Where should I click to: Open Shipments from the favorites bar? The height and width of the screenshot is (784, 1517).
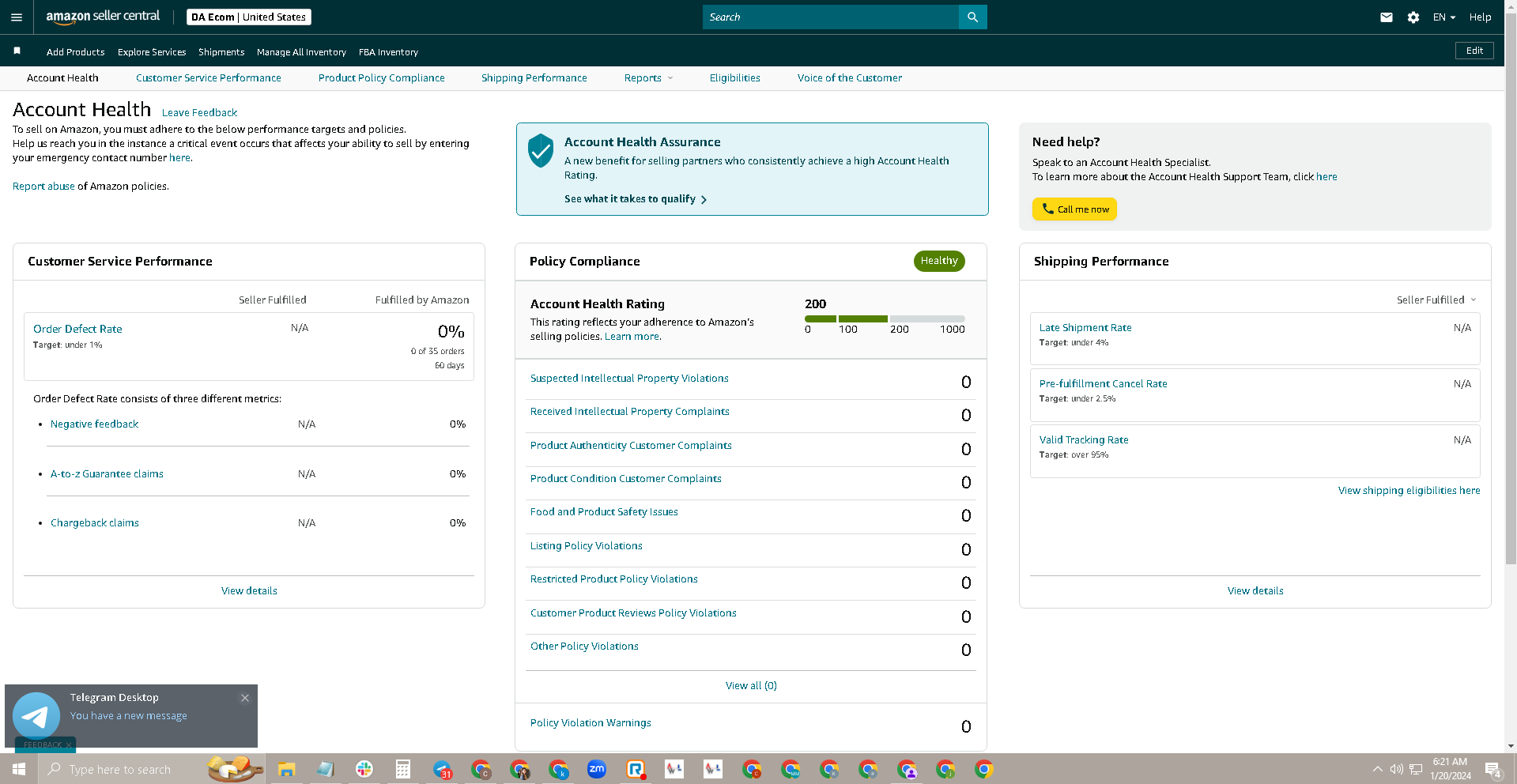pos(221,52)
